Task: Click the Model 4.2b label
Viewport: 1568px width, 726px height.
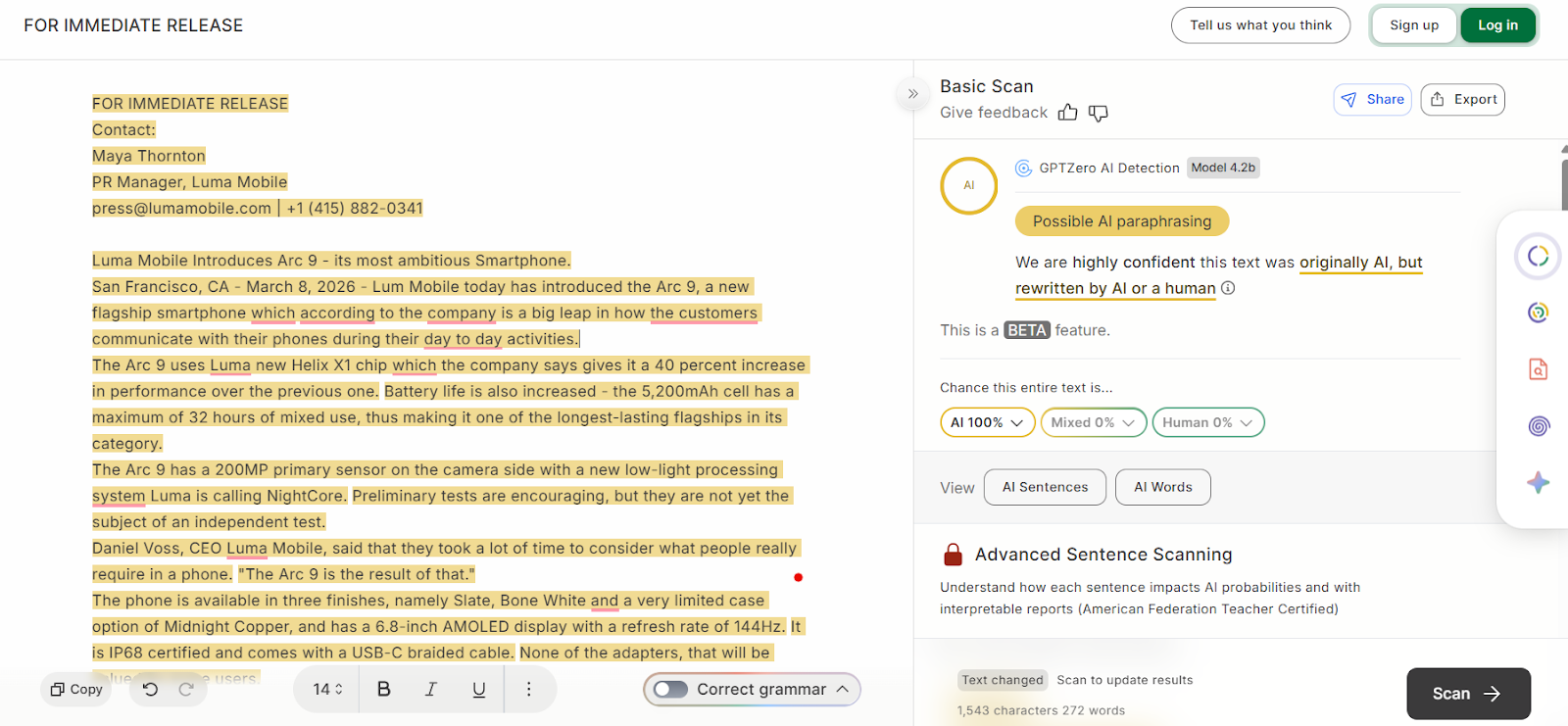Action: coord(1223,168)
